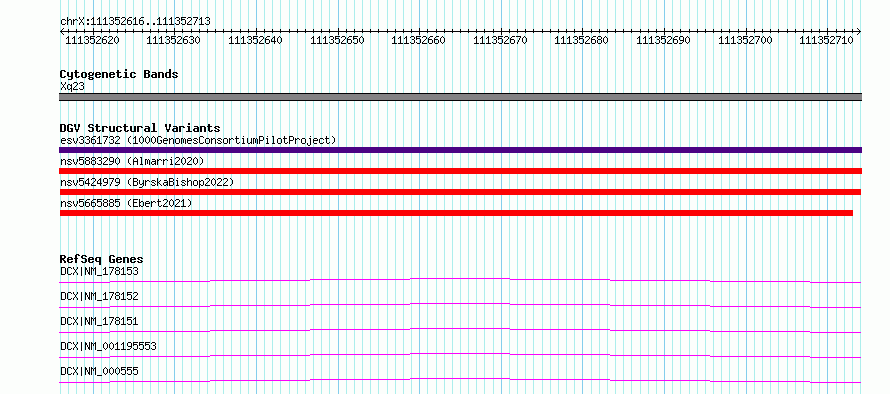890x394 pixels.
Task: Select the DCX|NM_001195553 intron line
Action: tap(460, 355)
